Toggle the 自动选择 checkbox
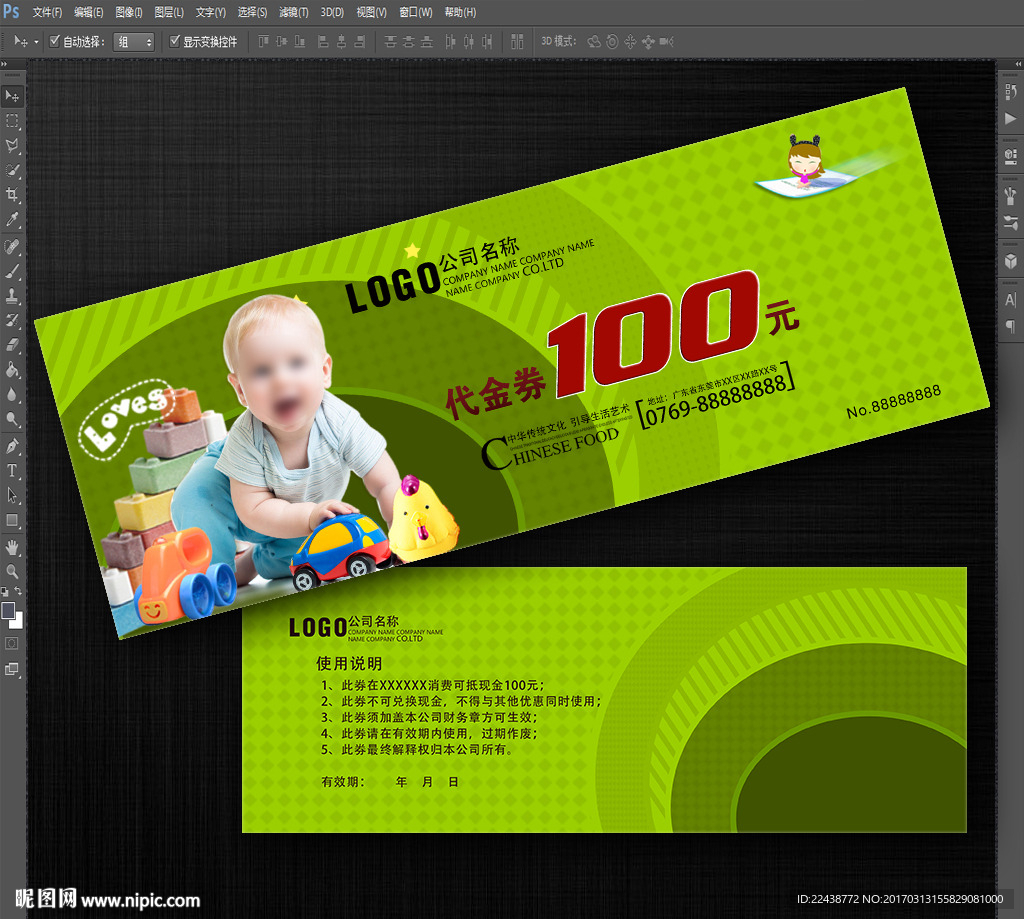This screenshot has width=1024, height=919. tap(55, 41)
